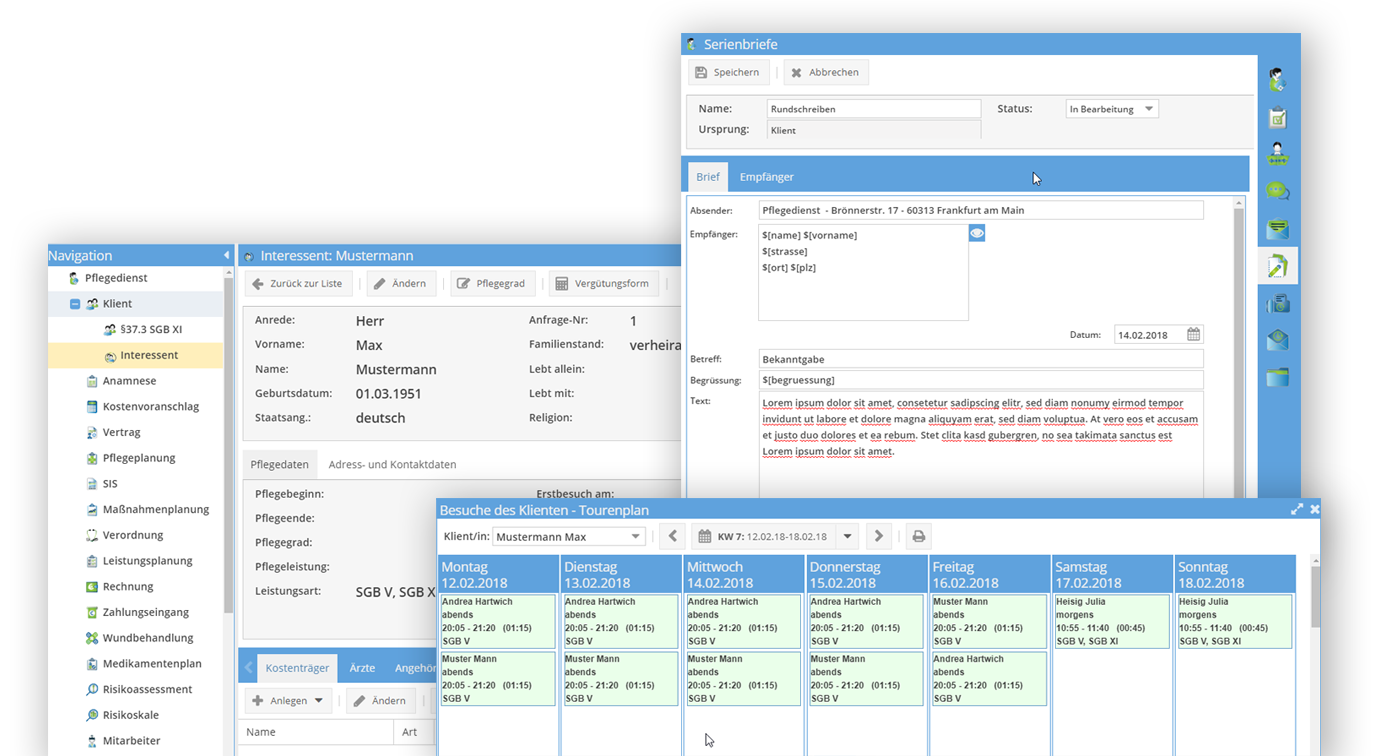Click the calendar icon beside the Datum field
The height and width of the screenshot is (756, 1374).
coord(1193,334)
